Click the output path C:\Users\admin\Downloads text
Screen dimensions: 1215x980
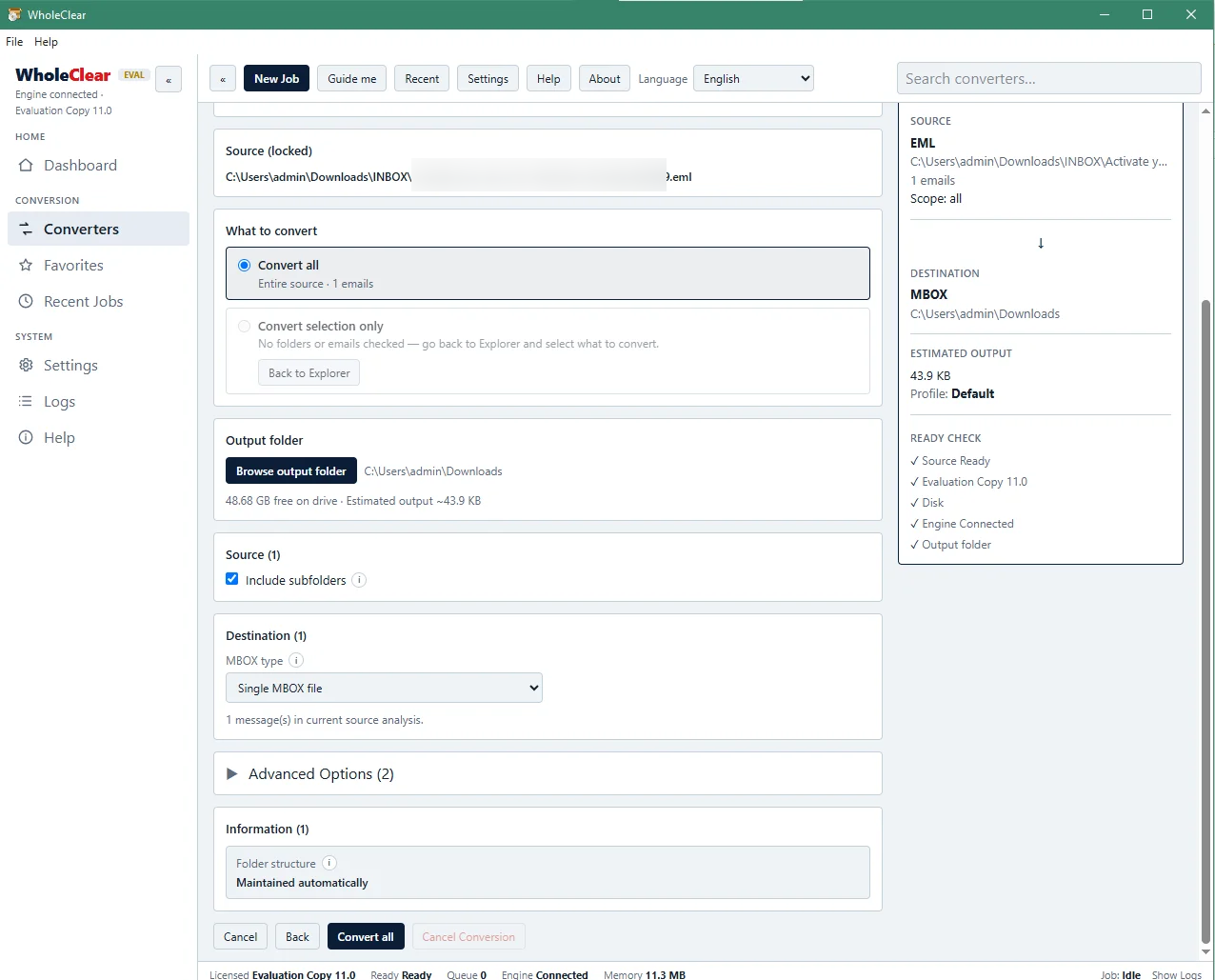click(433, 471)
